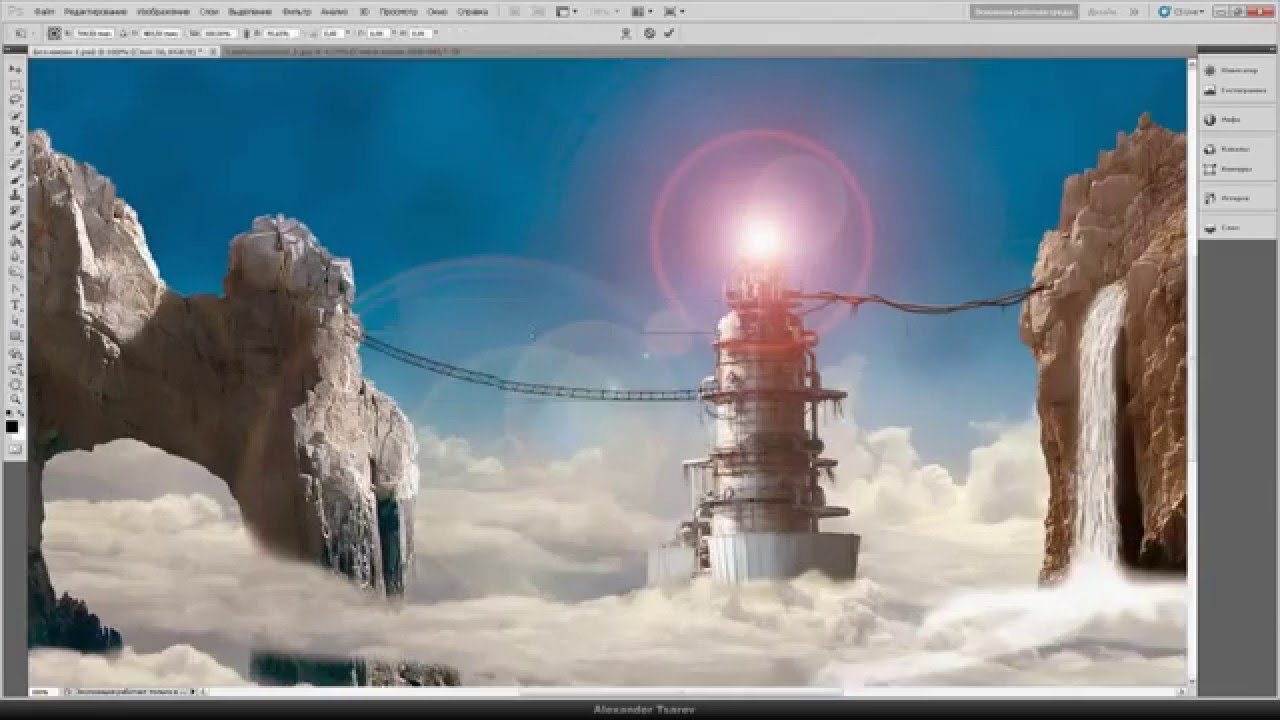Open the Окно menu

437,11
